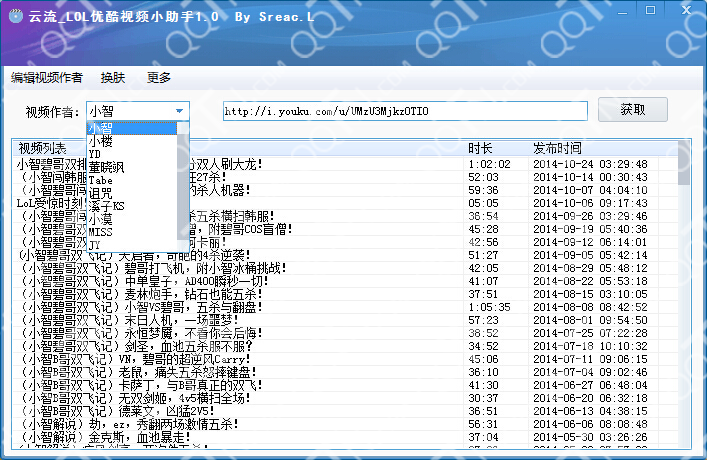Choose 董晓飒 from the author list
Image resolution: width=707 pixels, height=460 pixels.
(x=133, y=167)
